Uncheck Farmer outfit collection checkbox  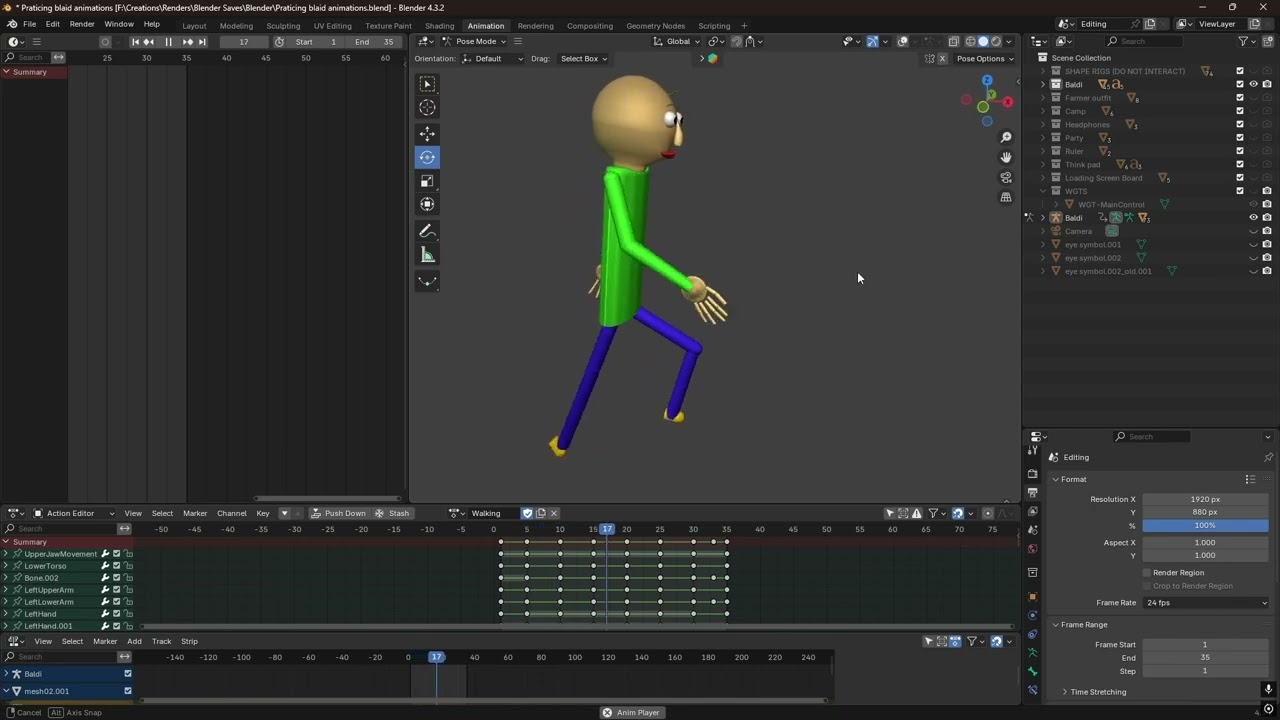click(x=1240, y=98)
